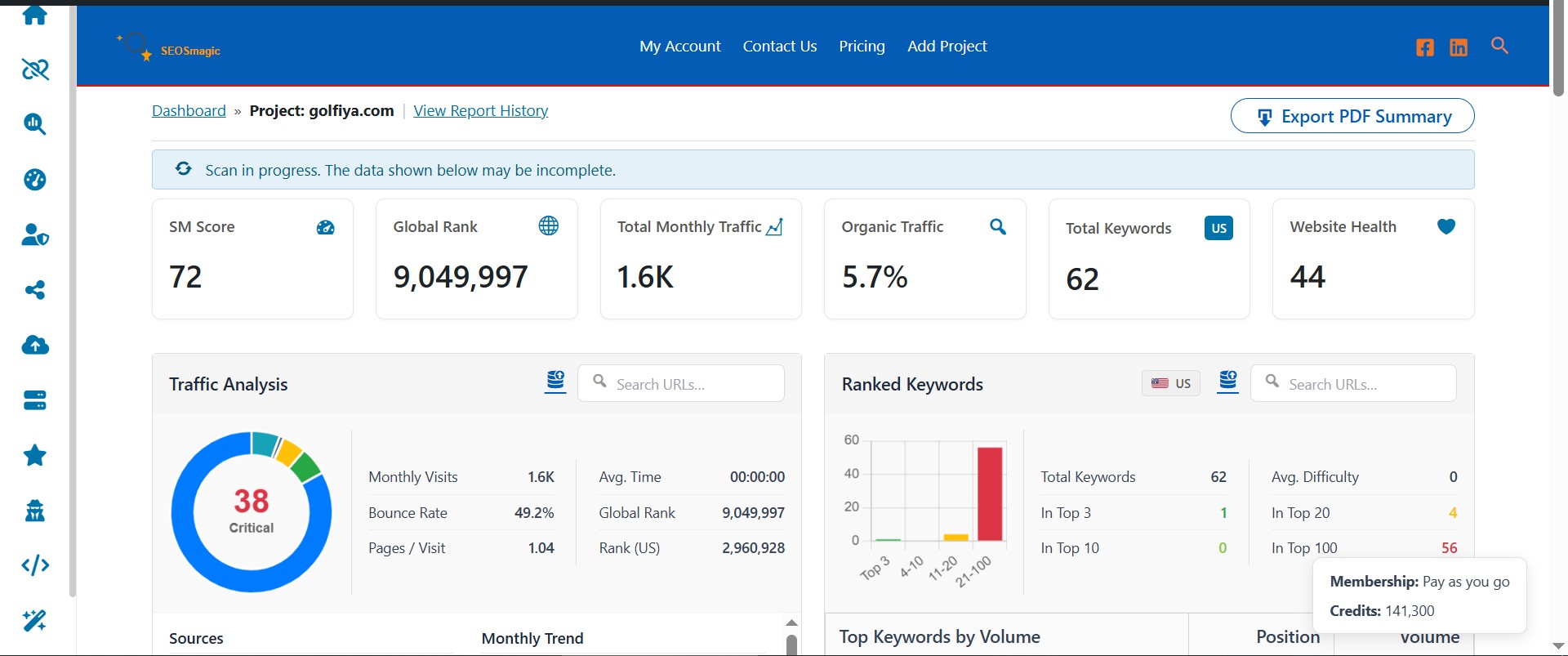Viewport: 1568px width, 656px height.
Task: Open the US country selector in Ranked Keywords
Action: coord(1171,383)
